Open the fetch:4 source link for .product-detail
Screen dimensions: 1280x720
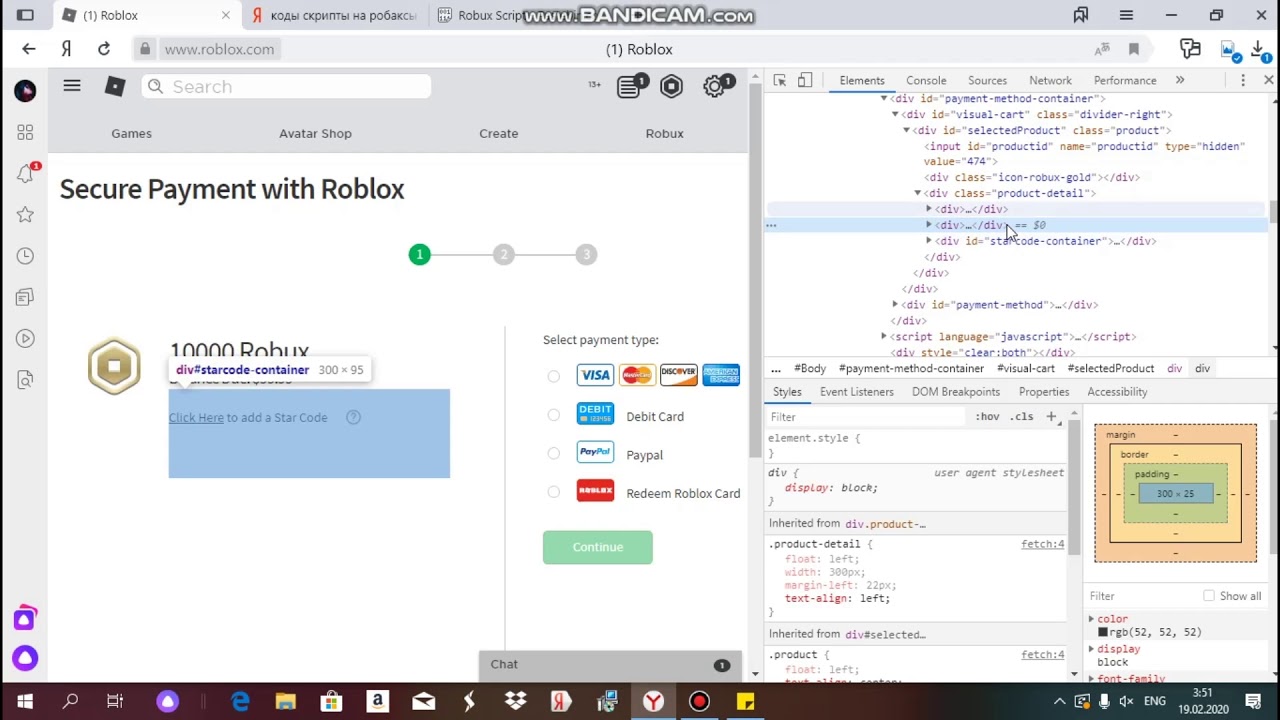pos(1042,544)
